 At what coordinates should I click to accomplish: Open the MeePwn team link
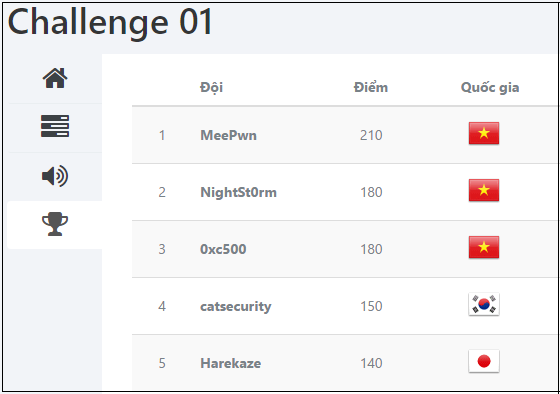(x=228, y=135)
